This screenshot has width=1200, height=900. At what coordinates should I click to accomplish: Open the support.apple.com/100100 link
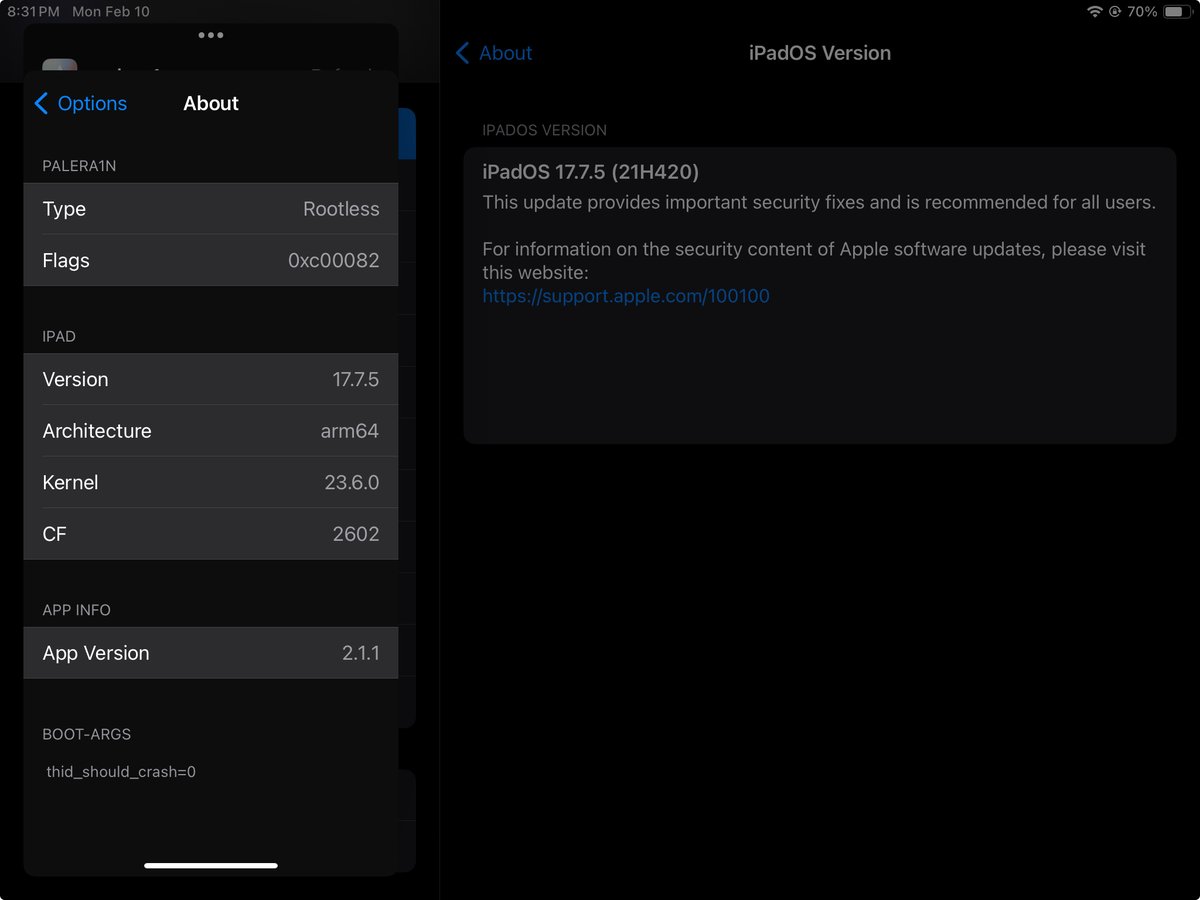coord(626,296)
